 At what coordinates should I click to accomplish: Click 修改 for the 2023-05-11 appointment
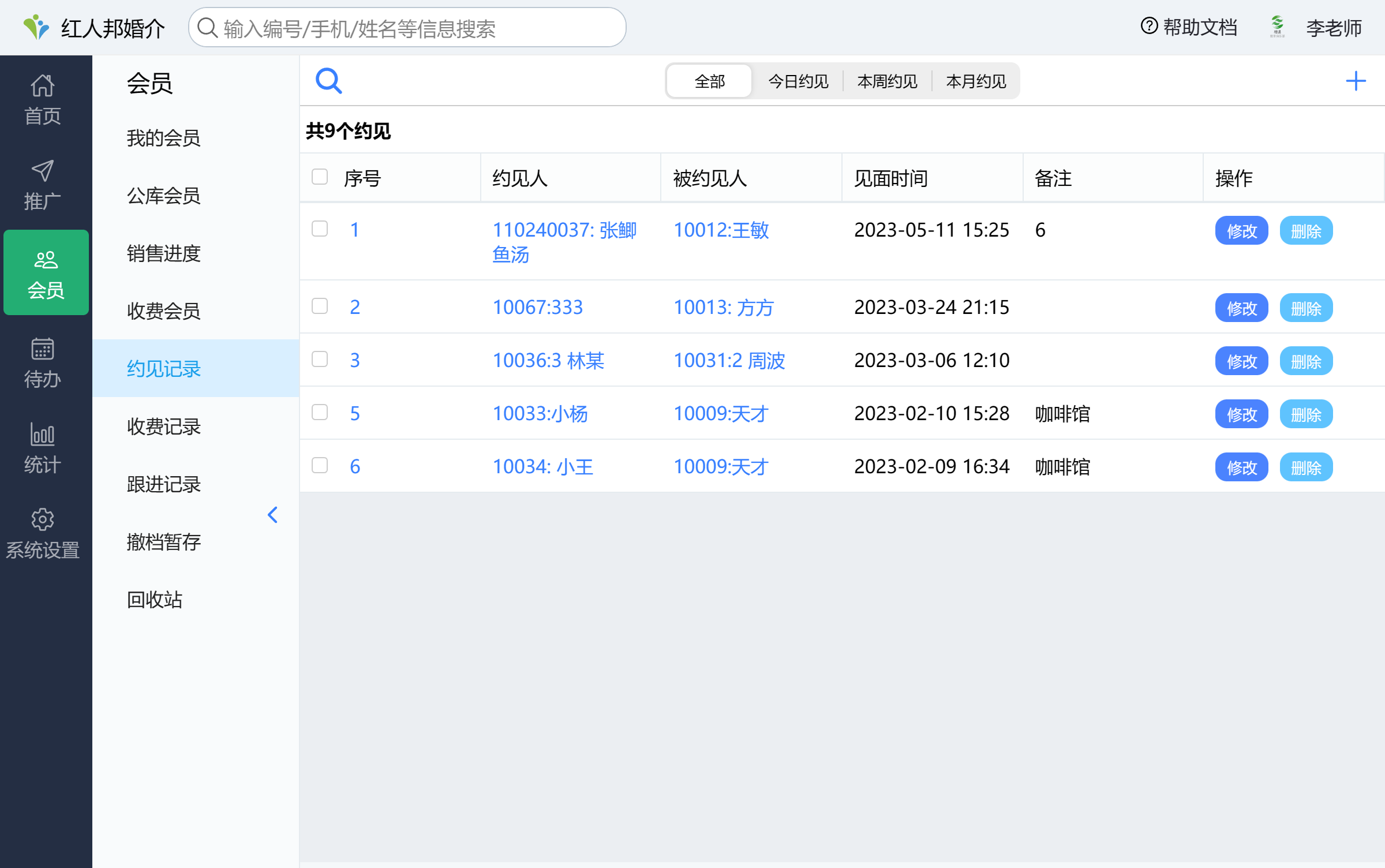tap(1242, 231)
